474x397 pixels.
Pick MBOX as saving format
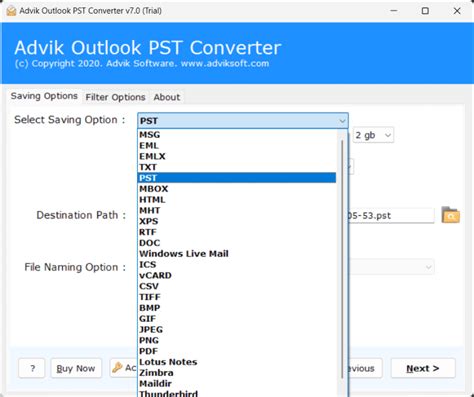click(x=237, y=189)
